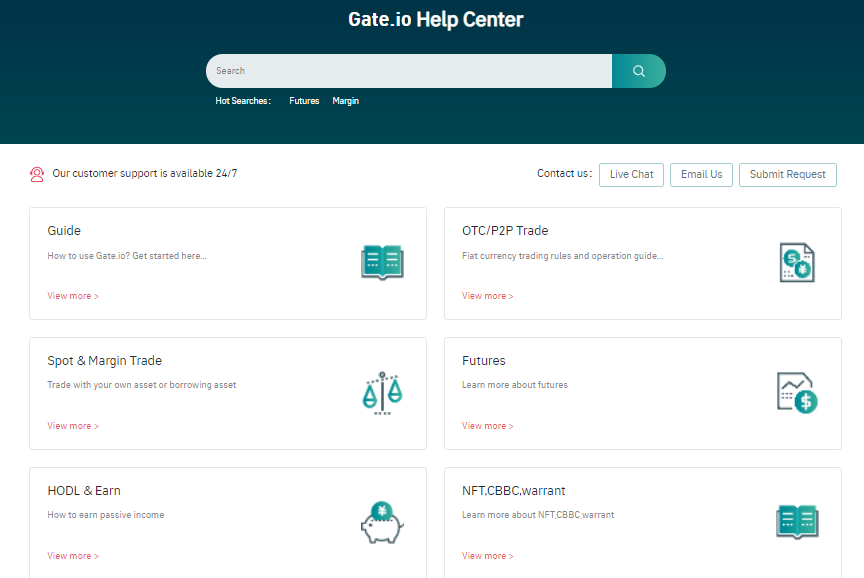Click the customer support headset icon
864x578 pixels.
click(37, 174)
